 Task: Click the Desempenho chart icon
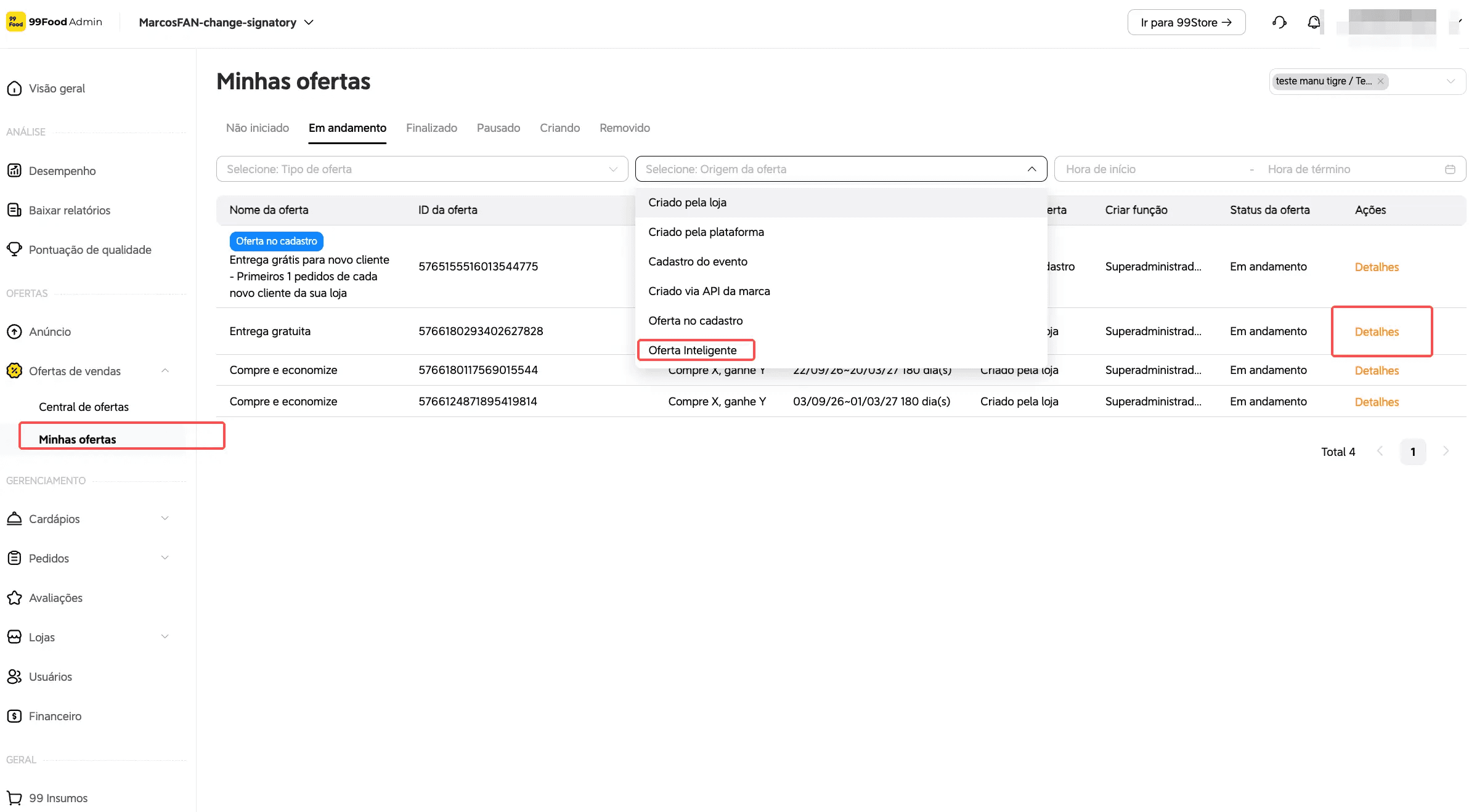(14, 171)
